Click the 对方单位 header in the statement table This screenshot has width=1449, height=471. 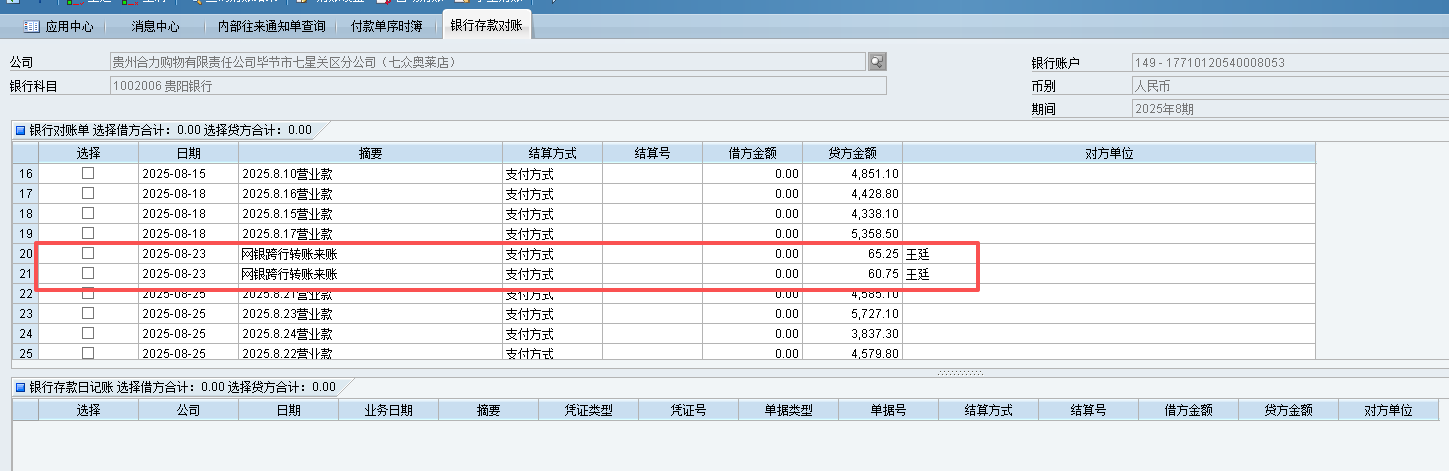click(x=1108, y=153)
